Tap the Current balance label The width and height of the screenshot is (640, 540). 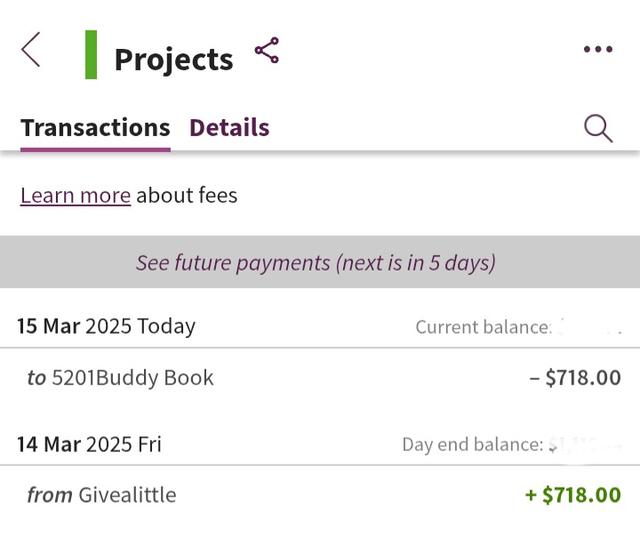[x=483, y=327]
